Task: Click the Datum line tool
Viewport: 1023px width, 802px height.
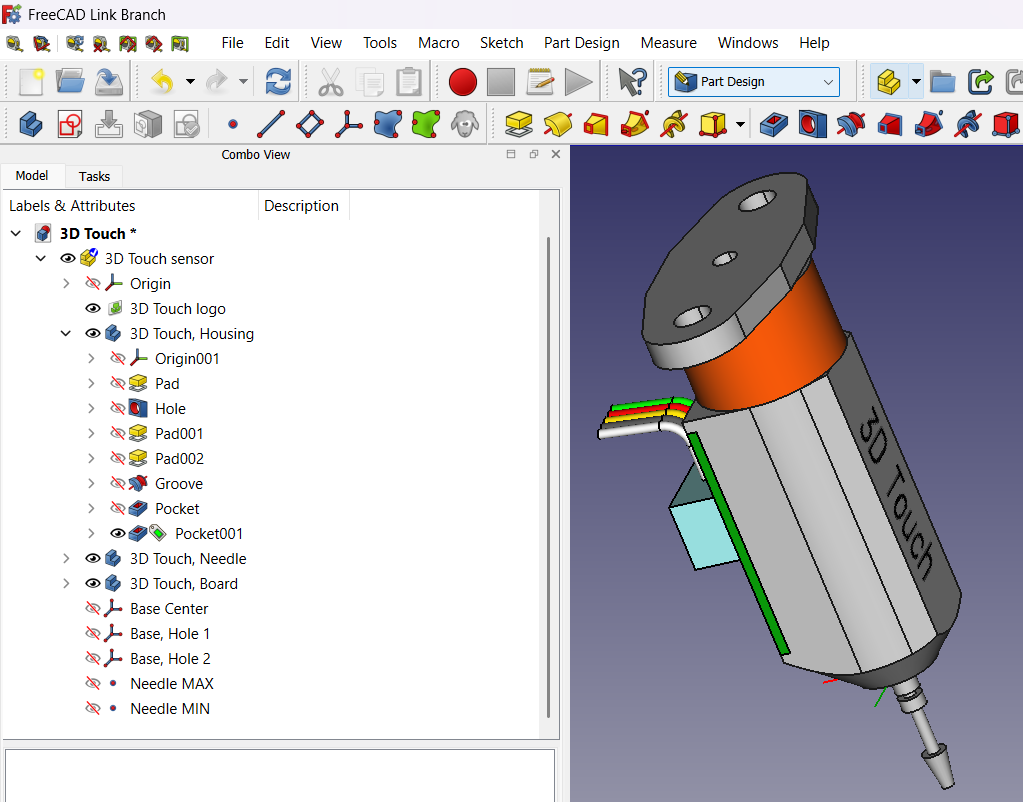Action: tap(271, 124)
